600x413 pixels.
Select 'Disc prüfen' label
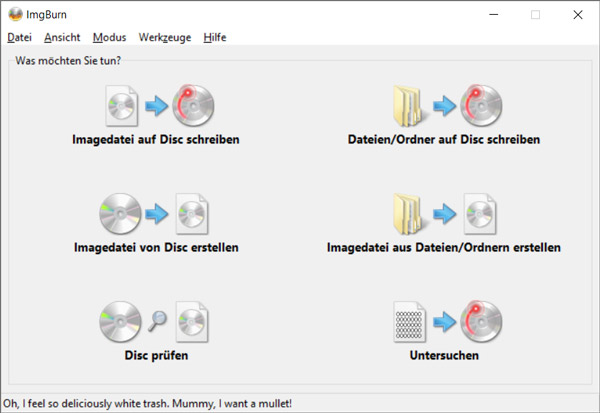(156, 355)
